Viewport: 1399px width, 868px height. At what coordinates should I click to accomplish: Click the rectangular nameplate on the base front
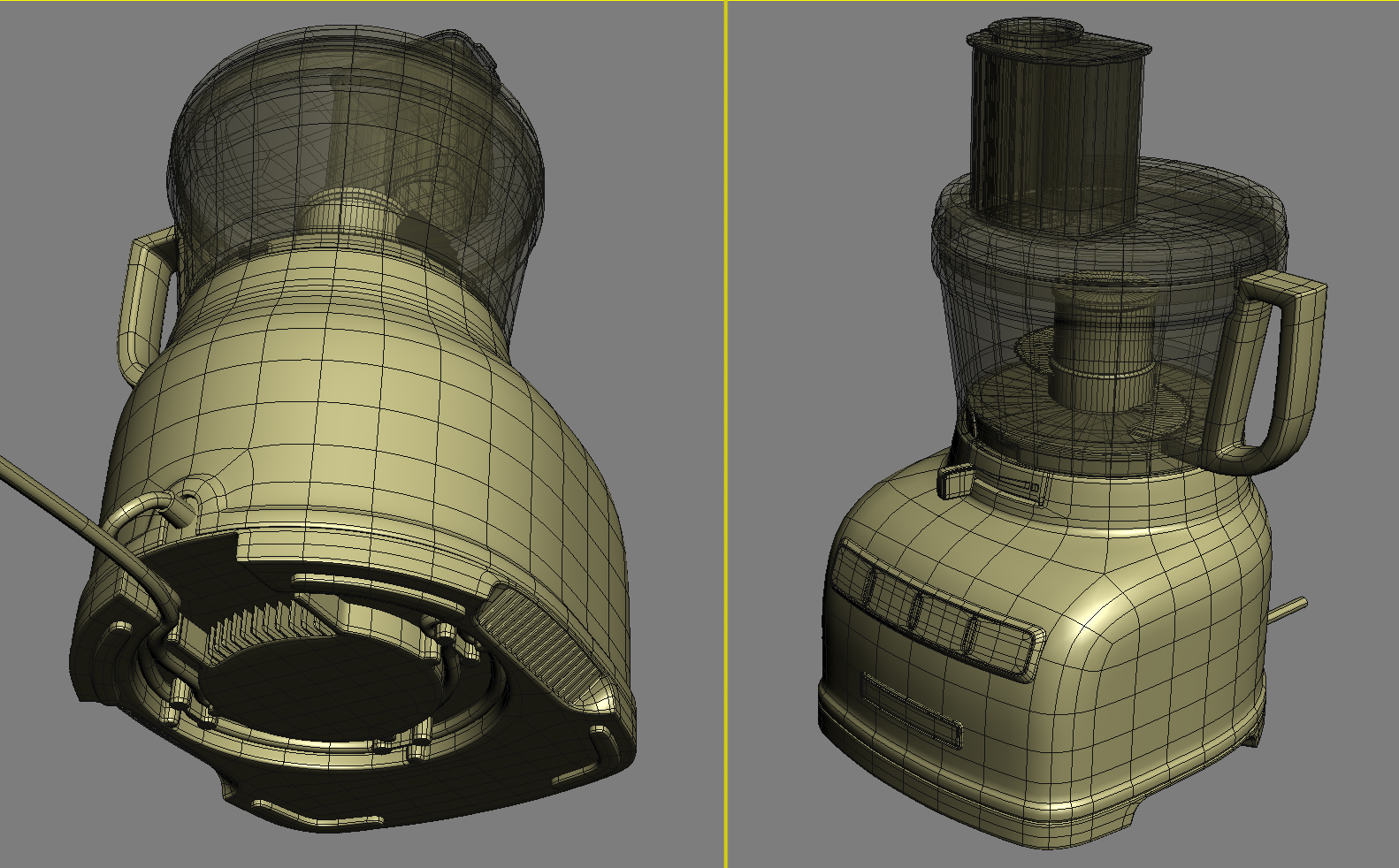911,710
